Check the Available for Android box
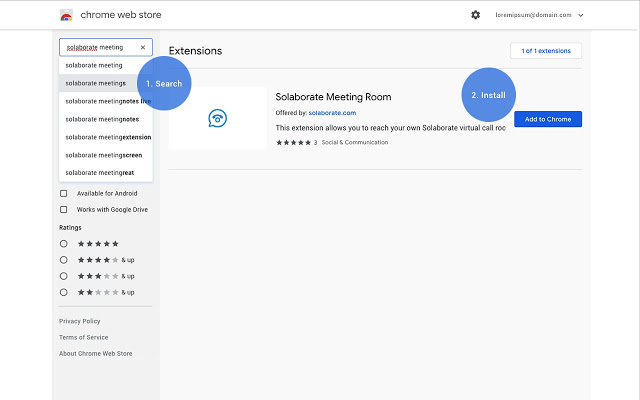The width and height of the screenshot is (640, 400). click(x=64, y=193)
